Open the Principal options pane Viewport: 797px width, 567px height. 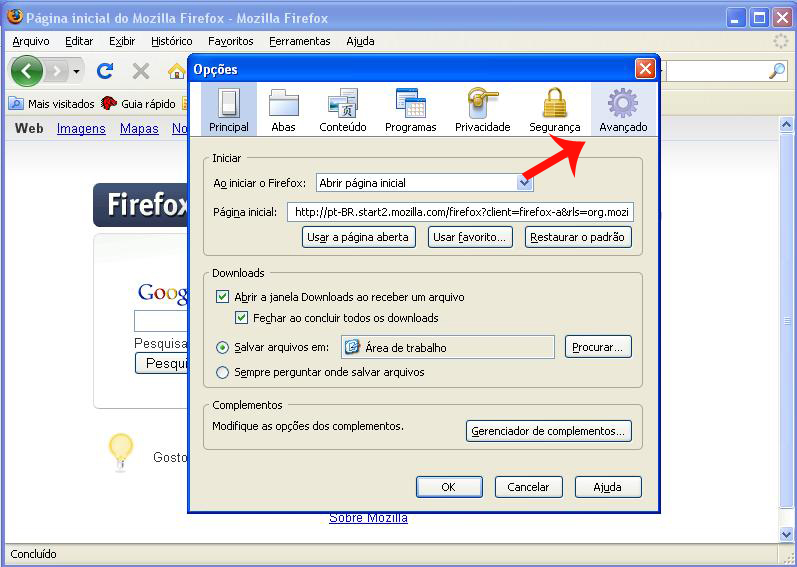click(229, 110)
